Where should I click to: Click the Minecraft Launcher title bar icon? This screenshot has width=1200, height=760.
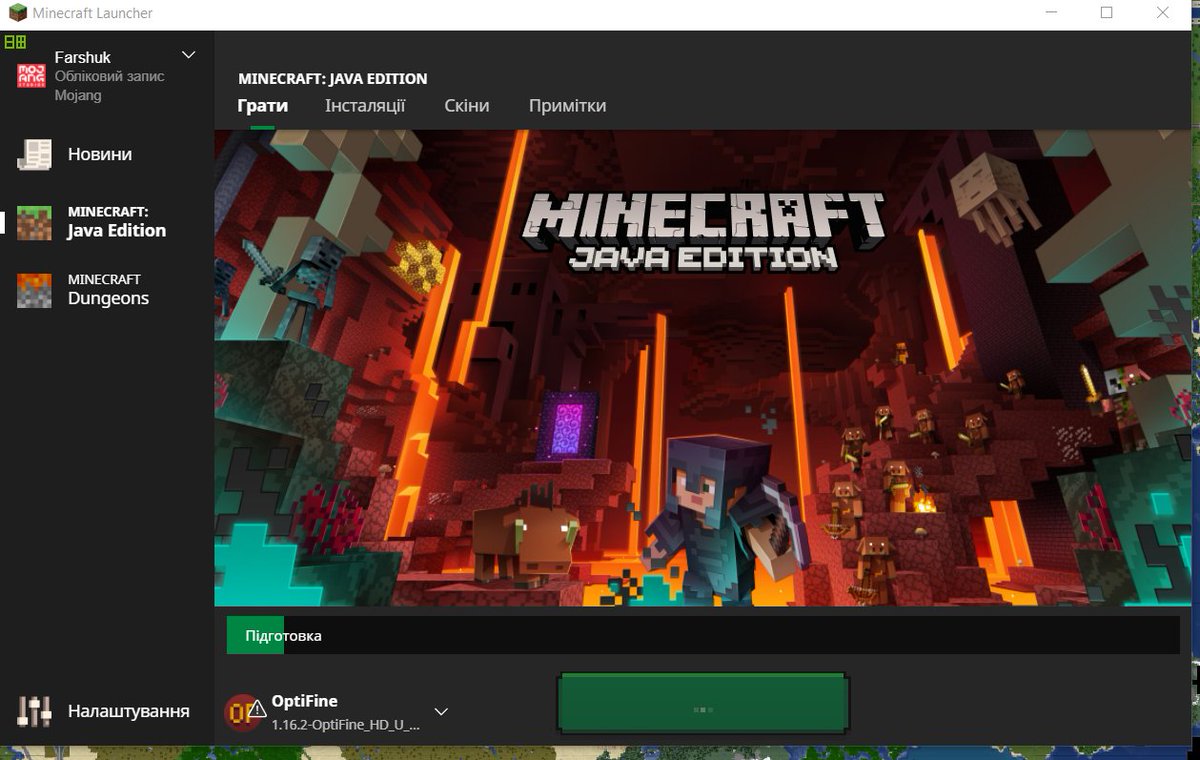click(x=17, y=14)
